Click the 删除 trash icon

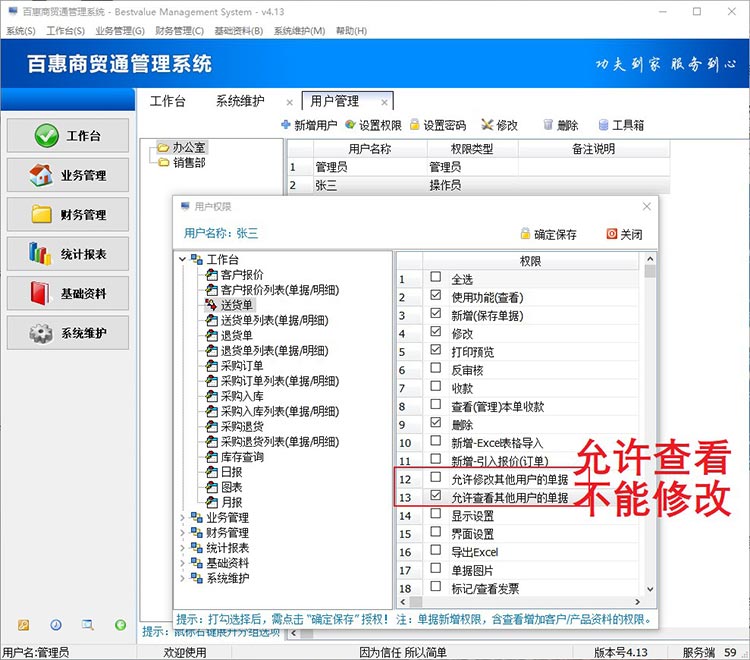(548, 125)
